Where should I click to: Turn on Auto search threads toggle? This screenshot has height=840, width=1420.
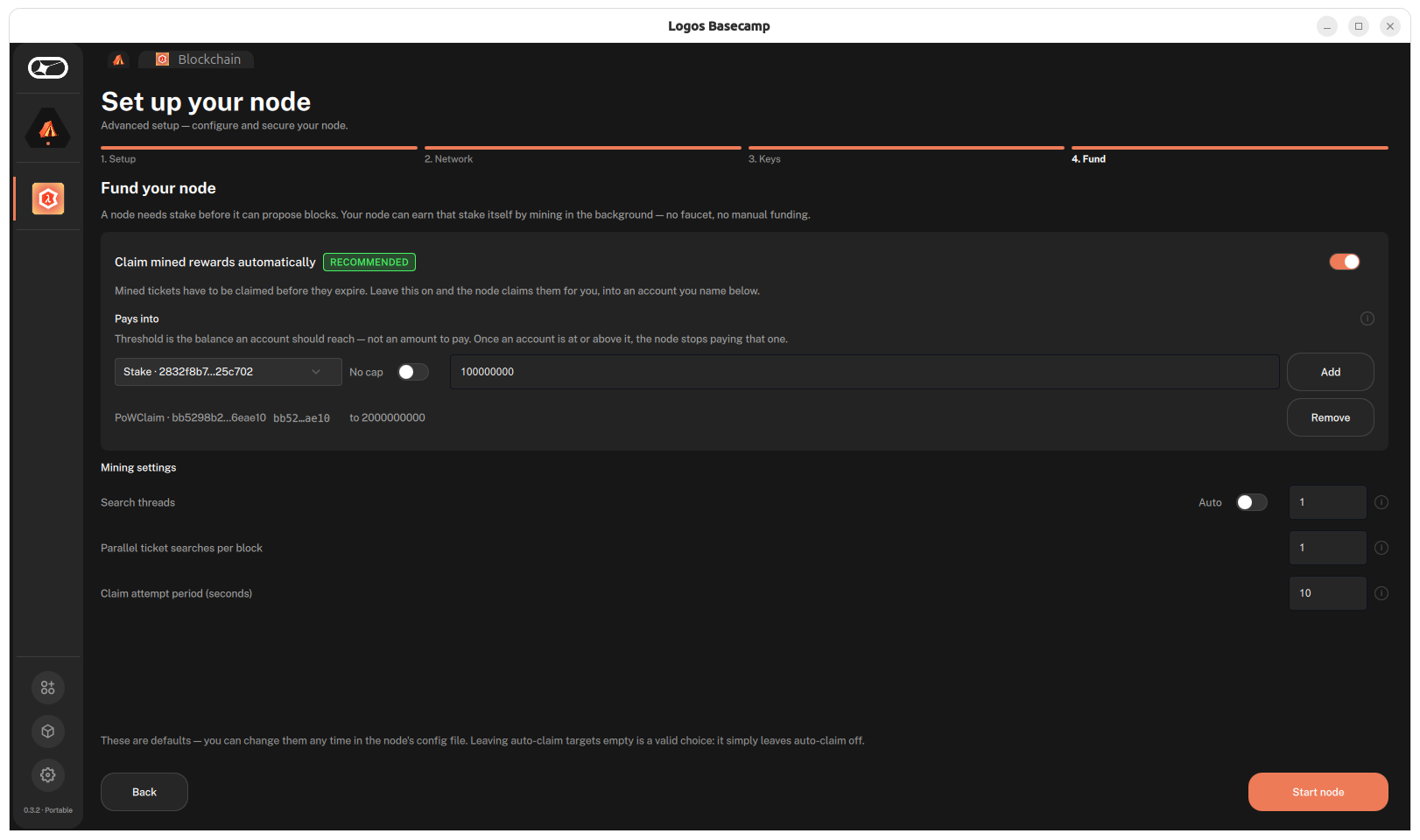(1252, 502)
